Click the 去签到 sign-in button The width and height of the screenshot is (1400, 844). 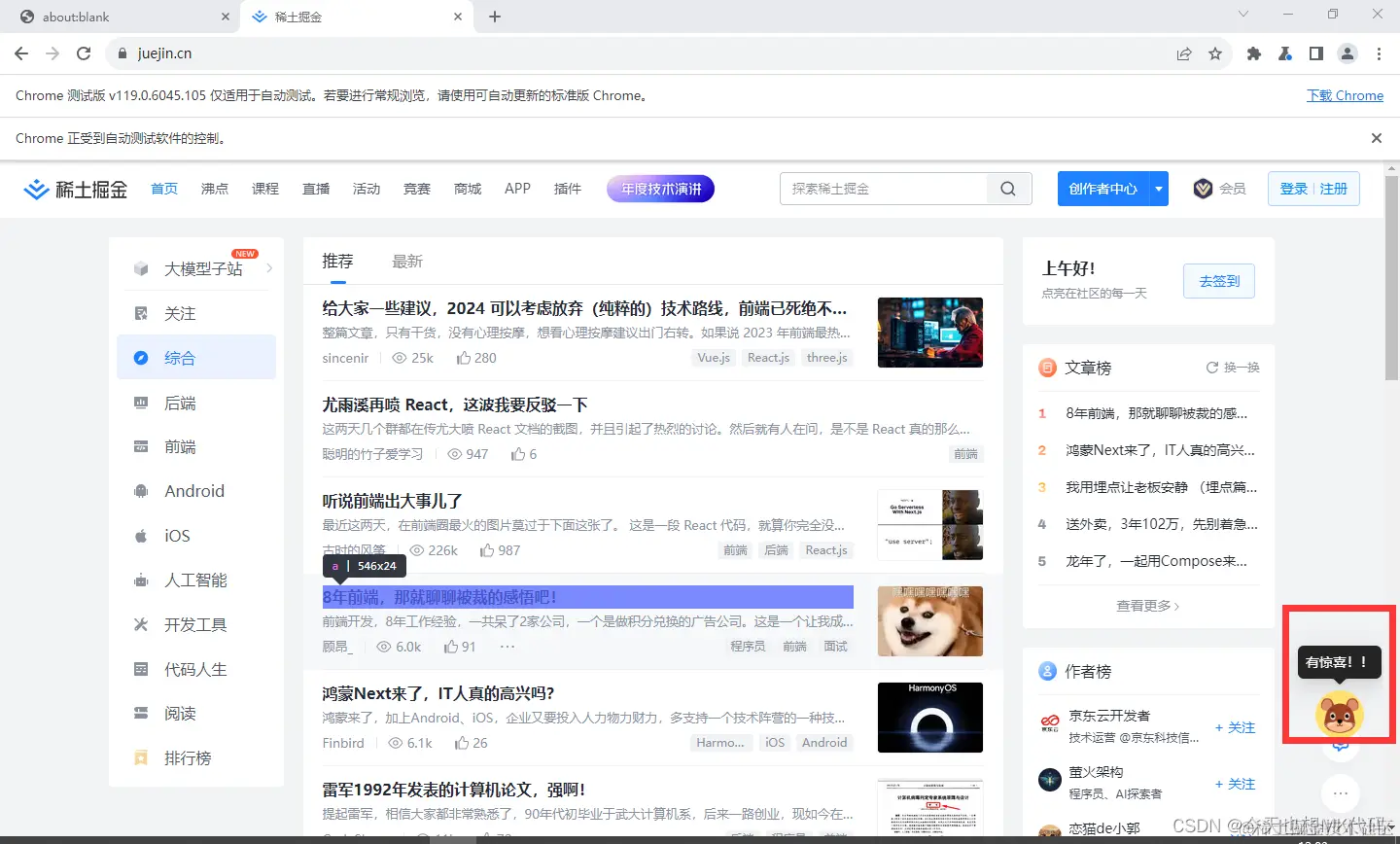pos(1218,281)
